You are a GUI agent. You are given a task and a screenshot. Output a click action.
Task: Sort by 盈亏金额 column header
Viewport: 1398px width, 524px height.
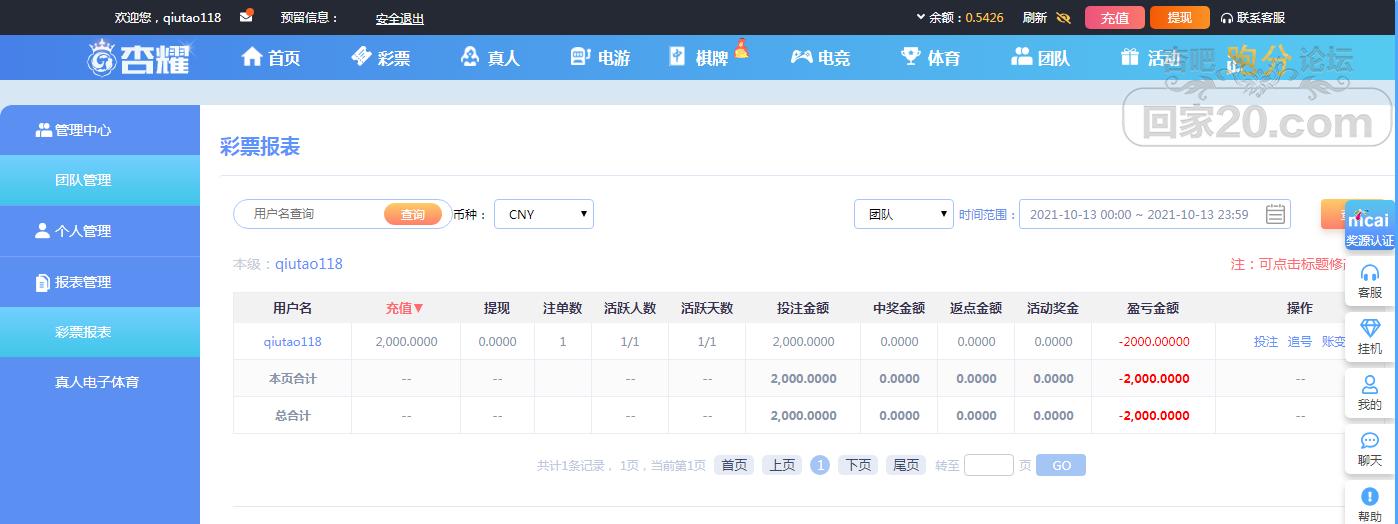pos(1153,308)
